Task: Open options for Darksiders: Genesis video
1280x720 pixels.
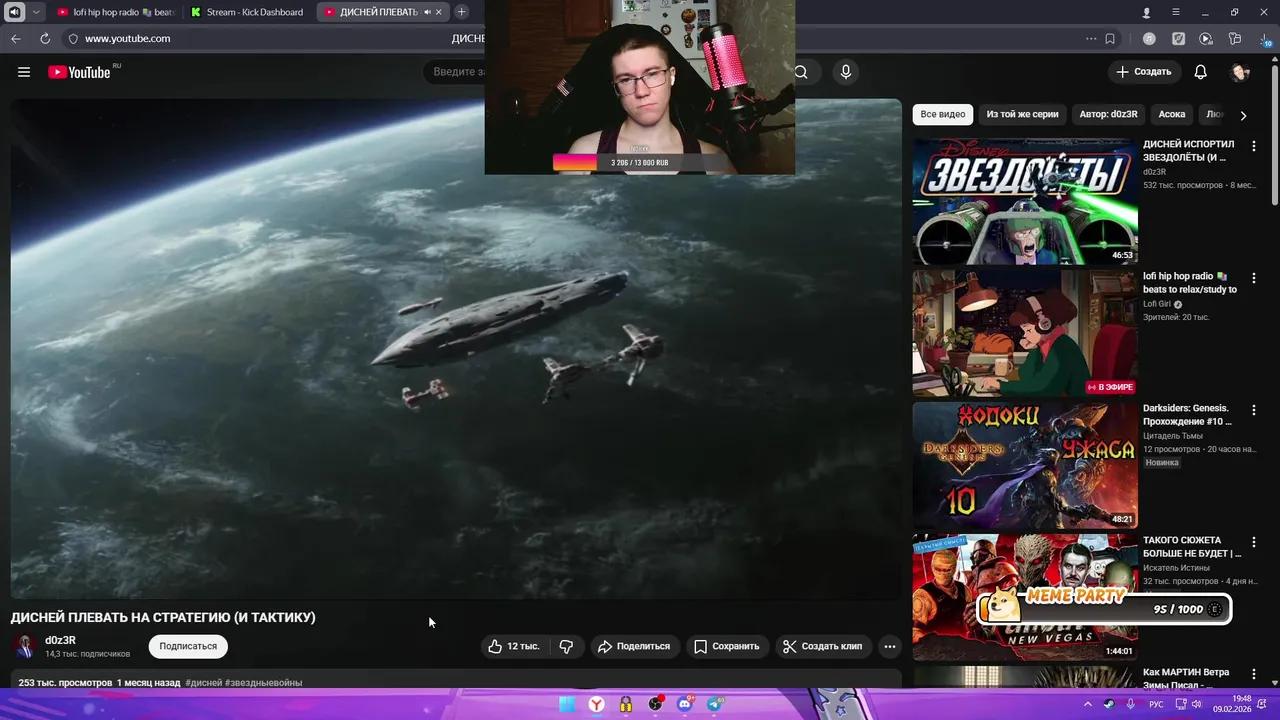Action: click(x=1254, y=410)
